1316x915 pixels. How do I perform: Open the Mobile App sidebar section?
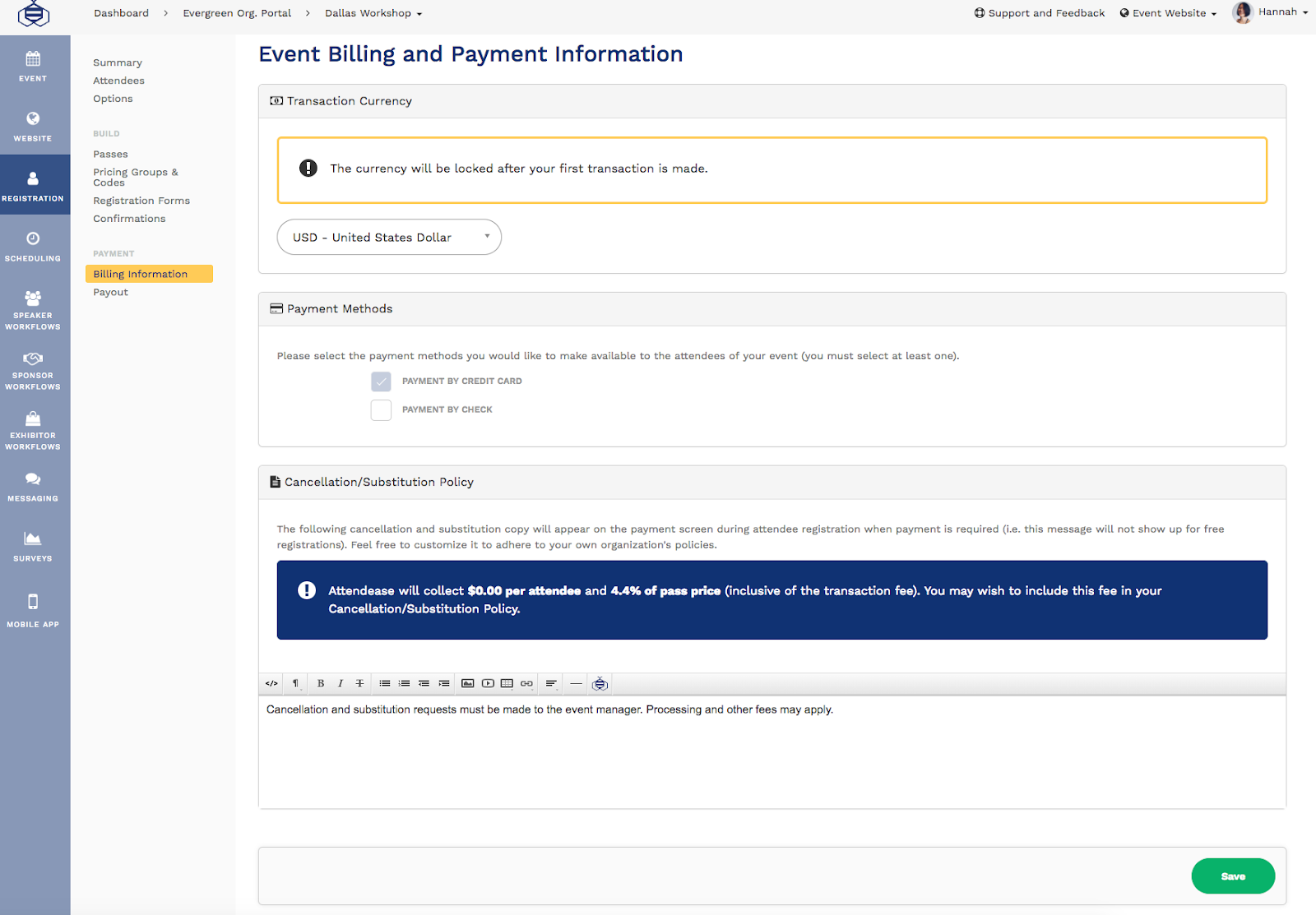click(33, 608)
